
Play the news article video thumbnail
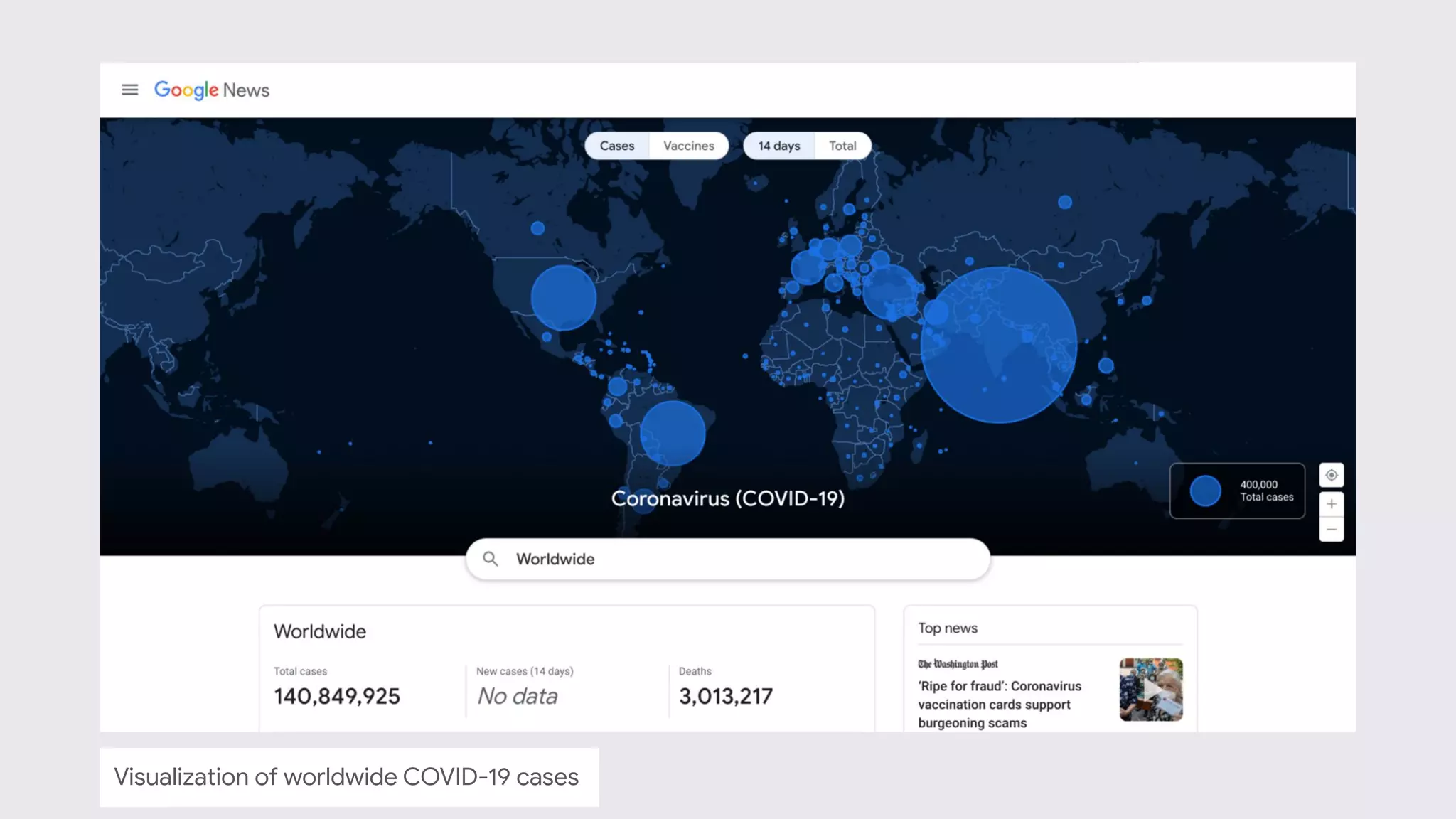pyautogui.click(x=1151, y=690)
